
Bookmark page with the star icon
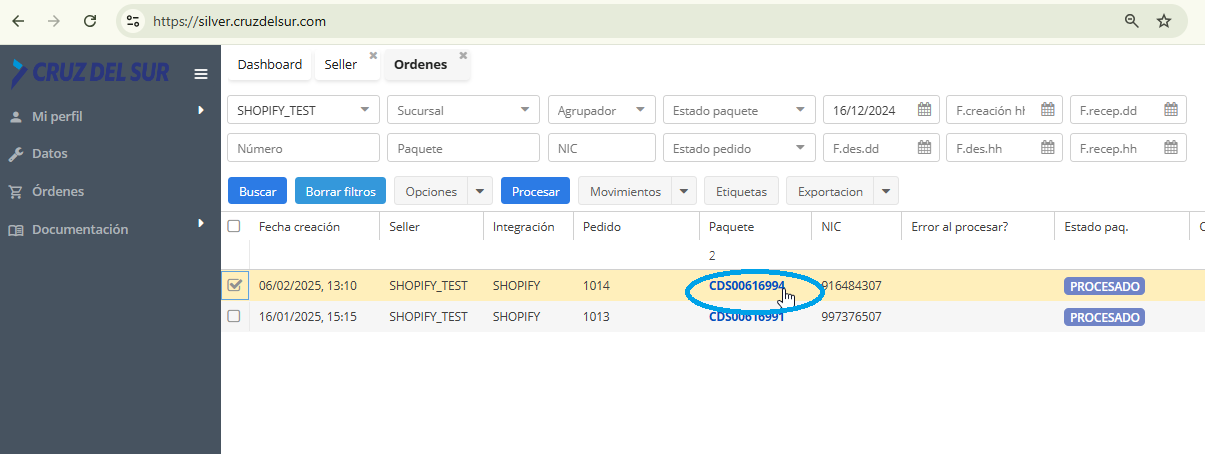coord(1164,21)
